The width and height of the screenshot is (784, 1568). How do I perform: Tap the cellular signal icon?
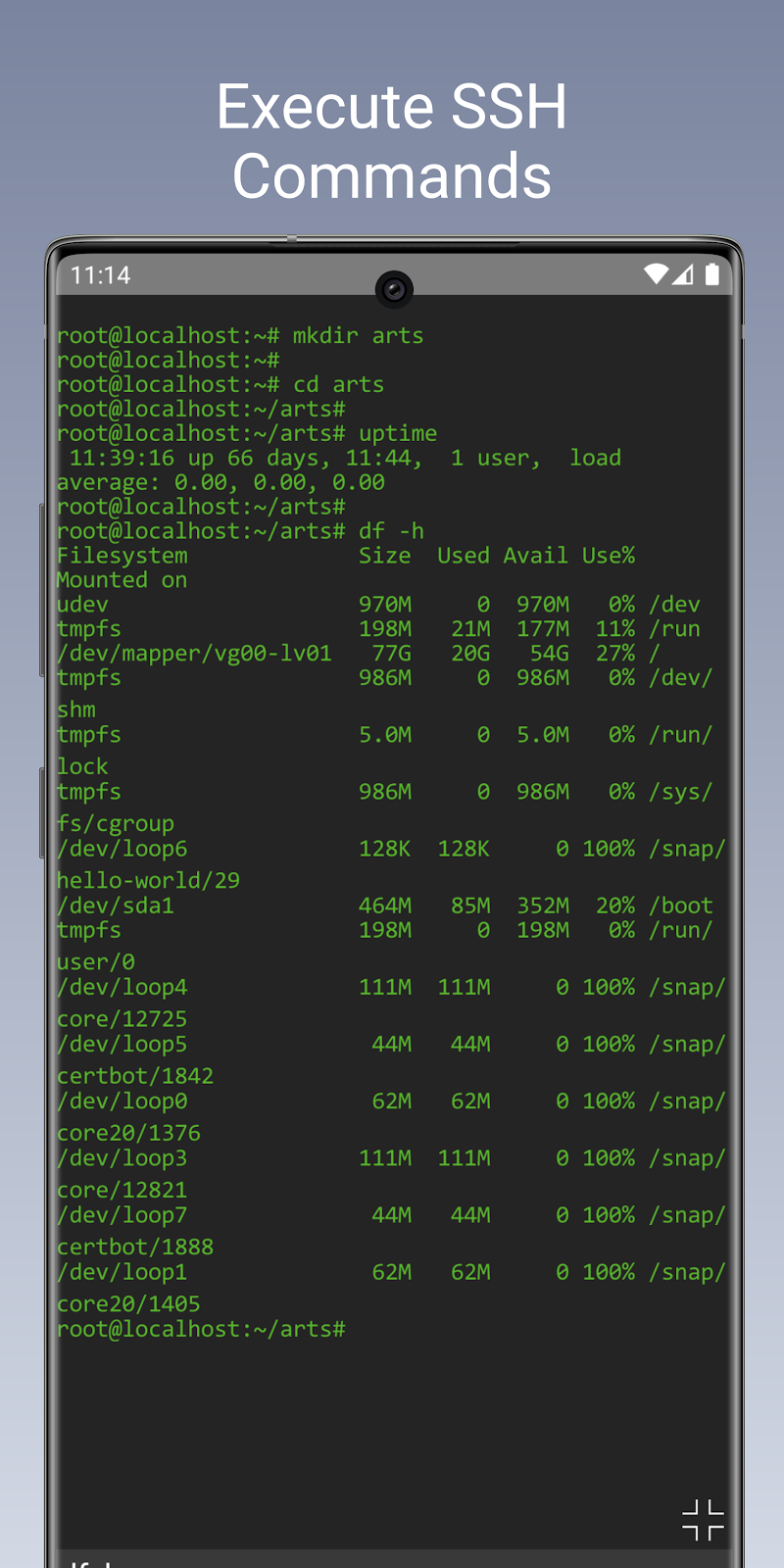click(x=682, y=274)
